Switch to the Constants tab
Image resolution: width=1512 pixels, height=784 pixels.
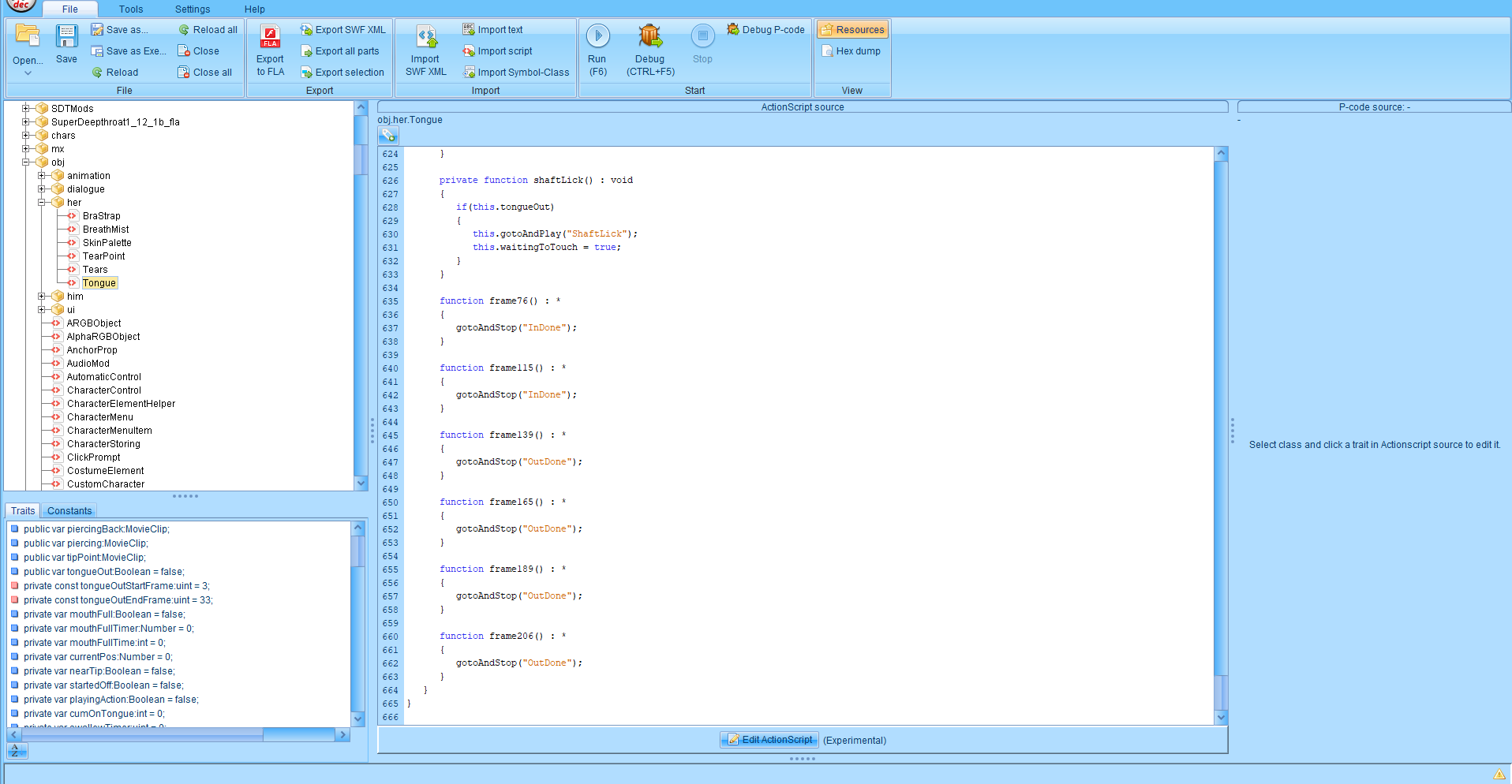click(69, 511)
